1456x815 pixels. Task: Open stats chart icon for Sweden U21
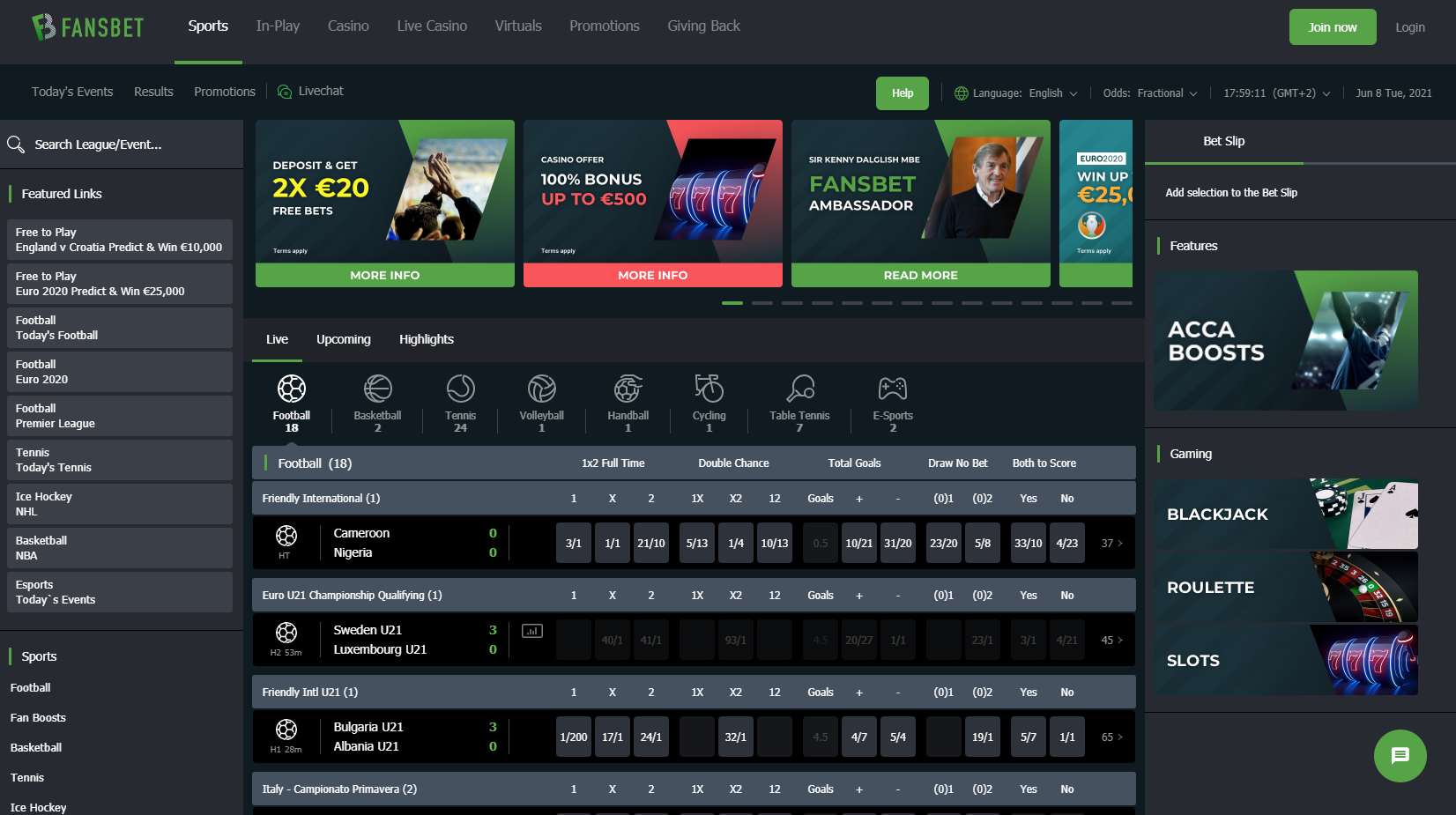pos(532,631)
